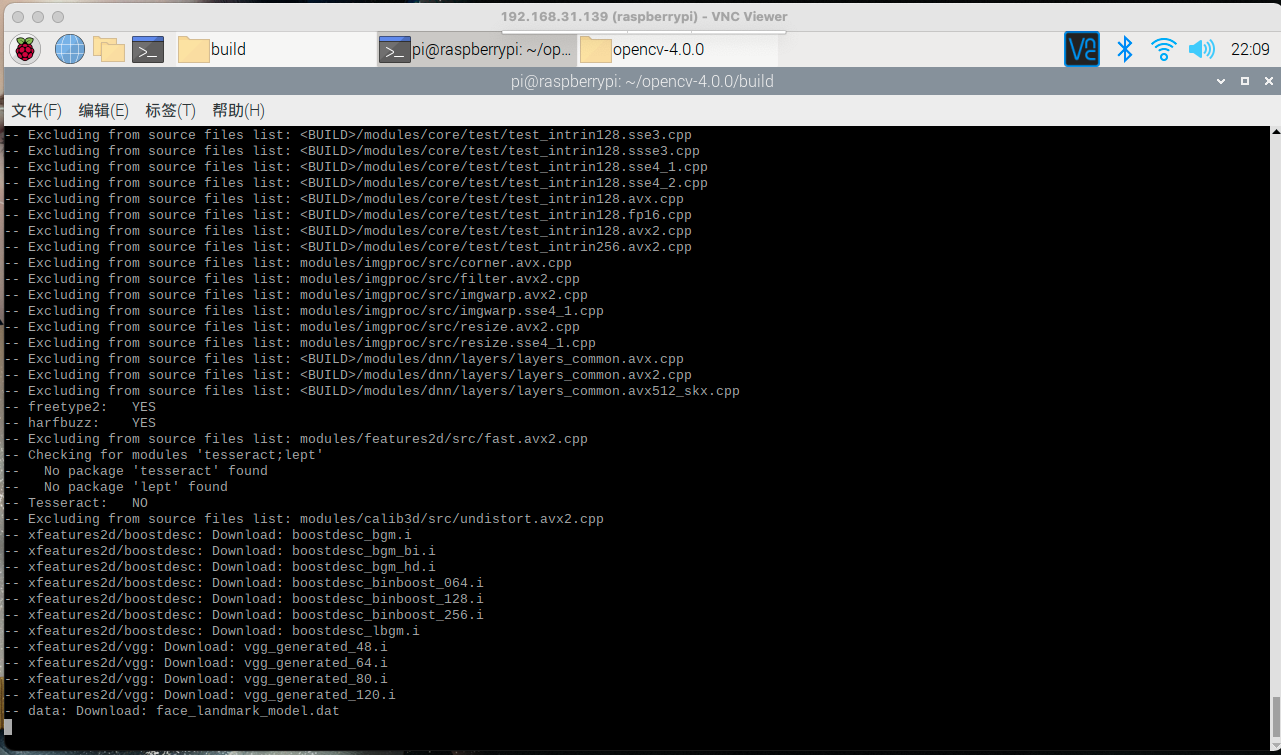Viewport: 1281px width, 755px height.
Task: Click the 'vgg_generated_48.i' line
Action: (x=196, y=647)
